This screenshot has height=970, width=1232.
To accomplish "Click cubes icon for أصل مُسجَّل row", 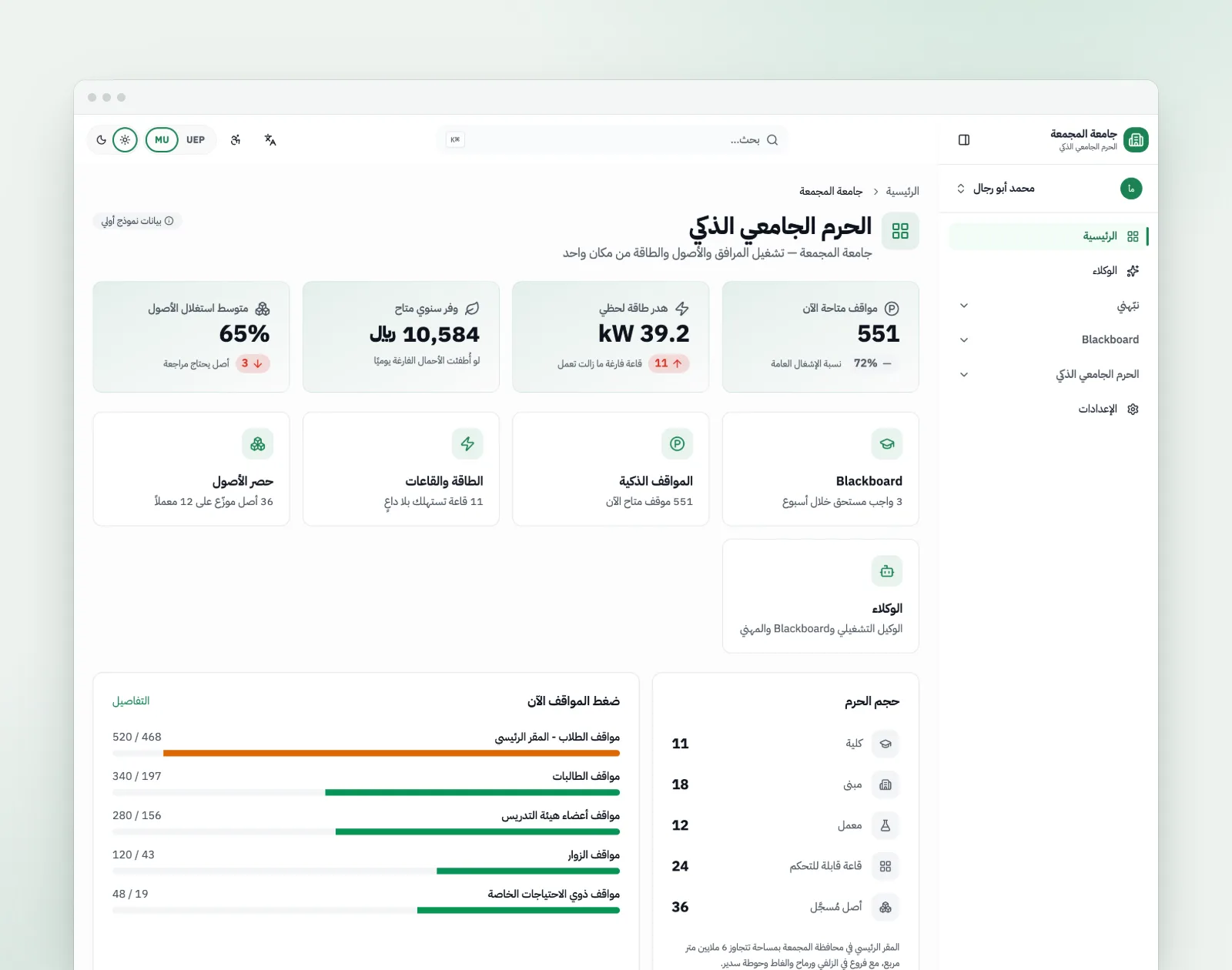I will (885, 907).
